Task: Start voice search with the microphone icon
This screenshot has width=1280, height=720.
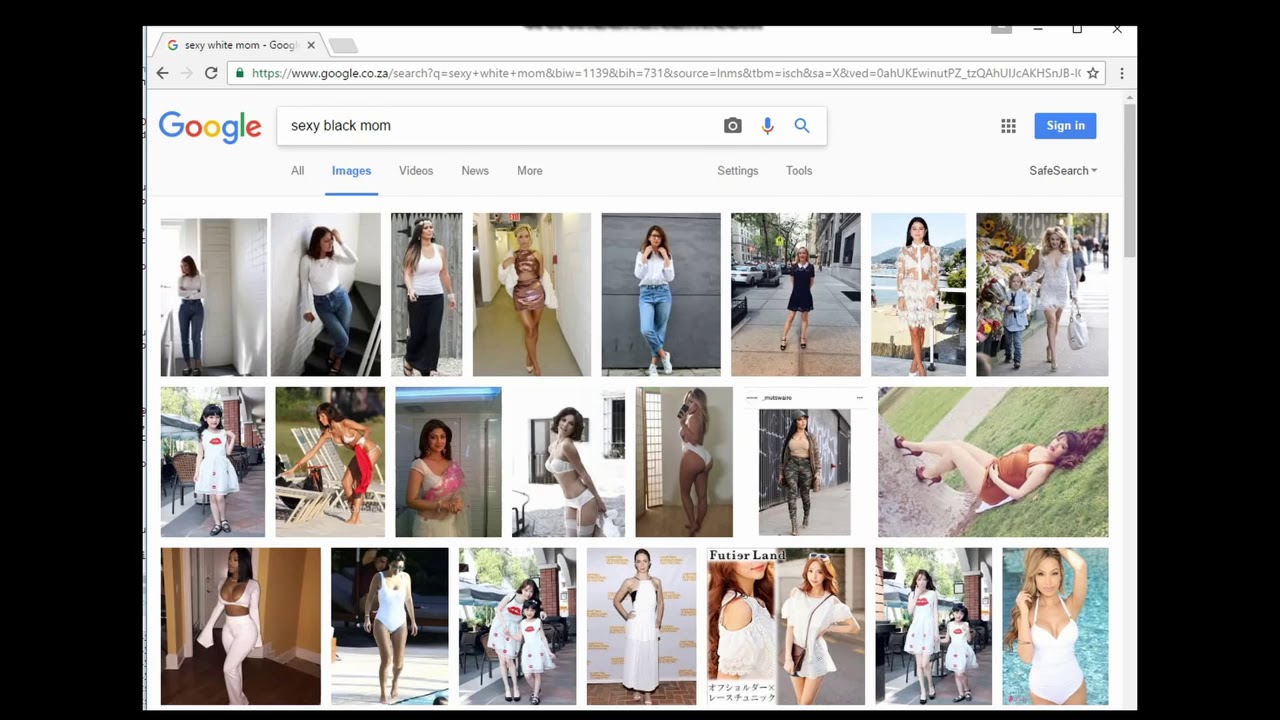Action: tap(767, 125)
